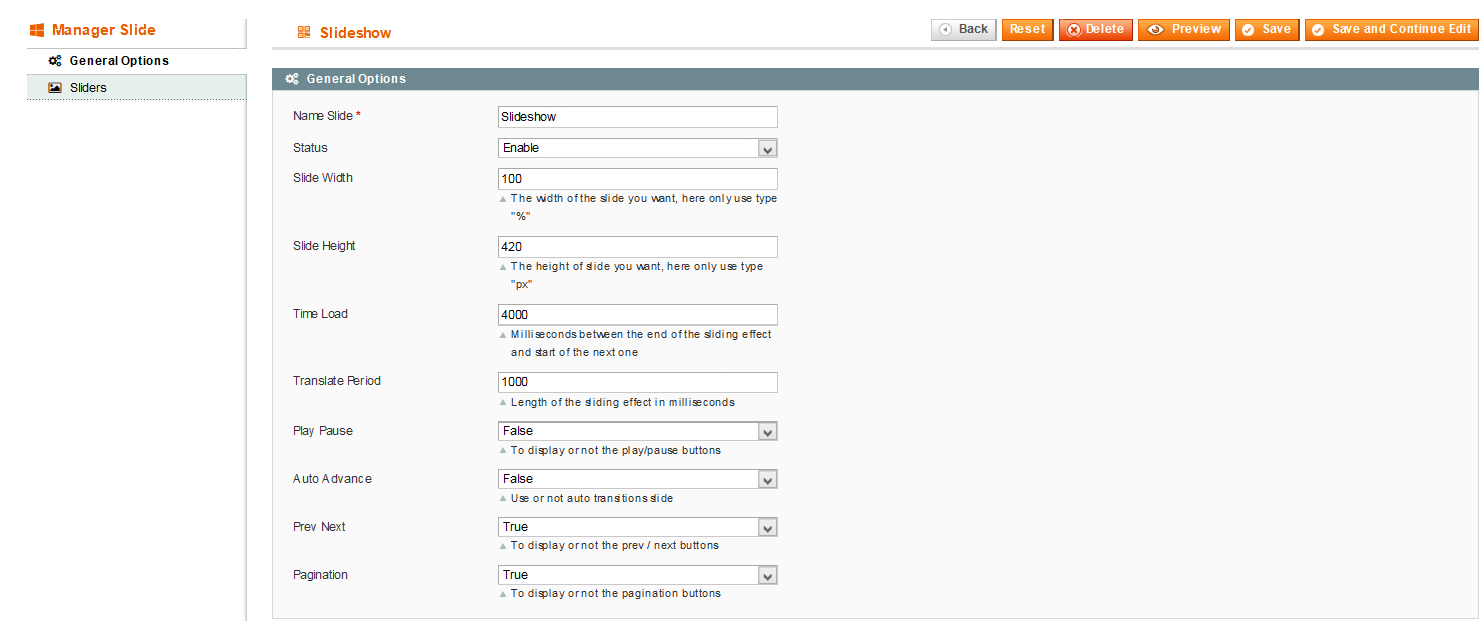
Task: Click the Auto Advance label
Action: (332, 479)
